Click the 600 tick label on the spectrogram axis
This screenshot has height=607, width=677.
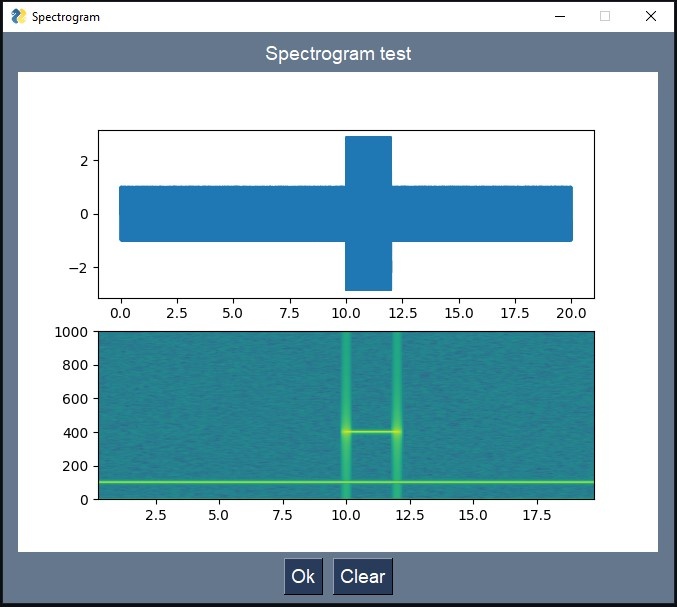coord(77,399)
